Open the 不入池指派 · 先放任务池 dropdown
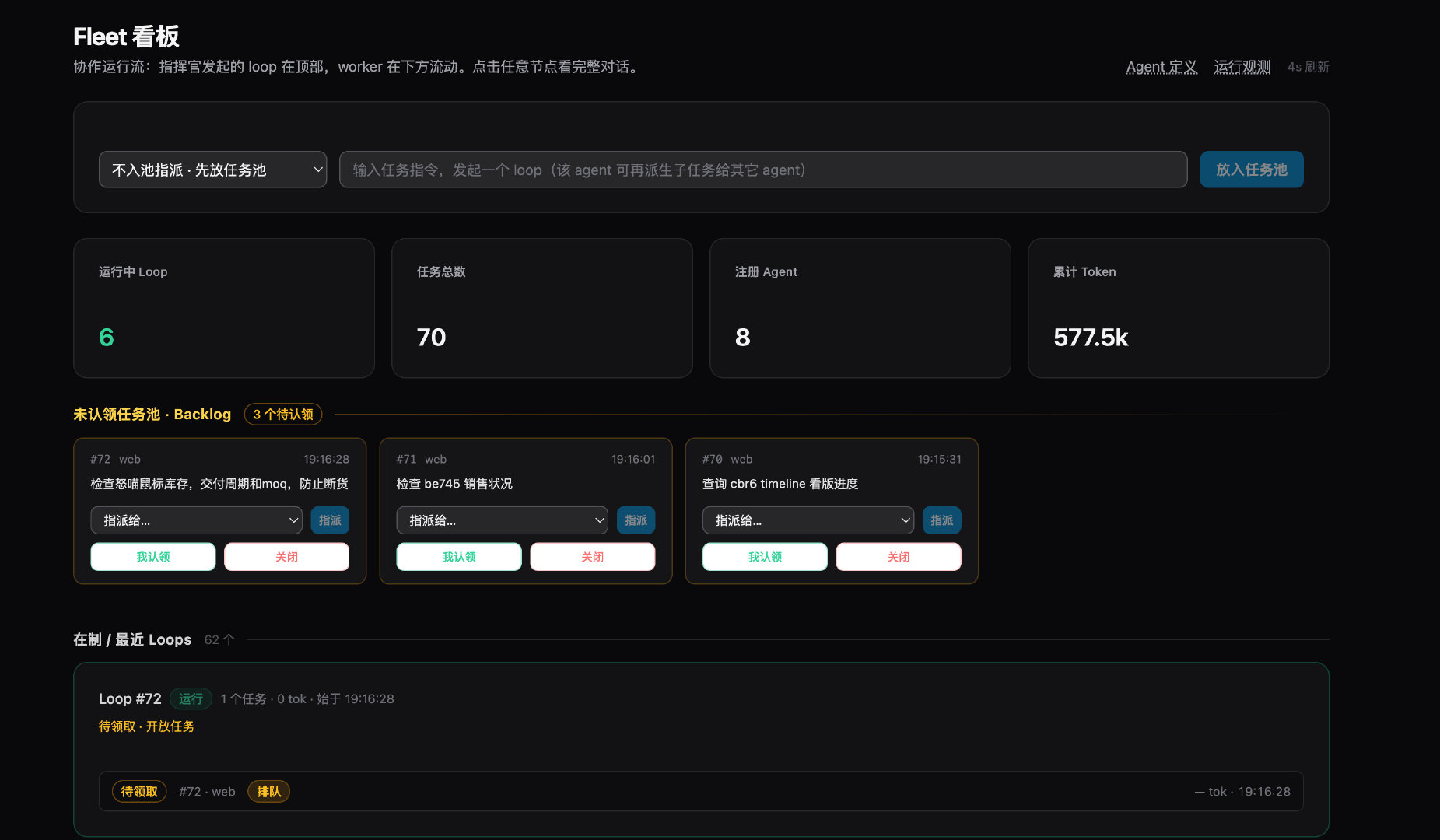 [x=212, y=170]
